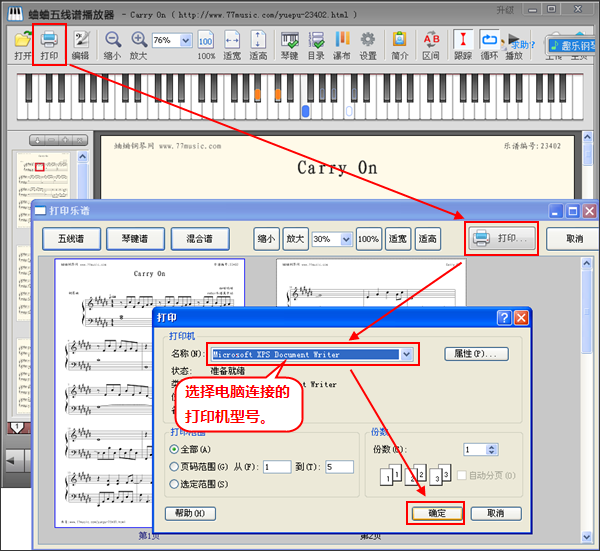Switch to 五线谱 (staff) view
The image size is (600, 551).
point(77,239)
